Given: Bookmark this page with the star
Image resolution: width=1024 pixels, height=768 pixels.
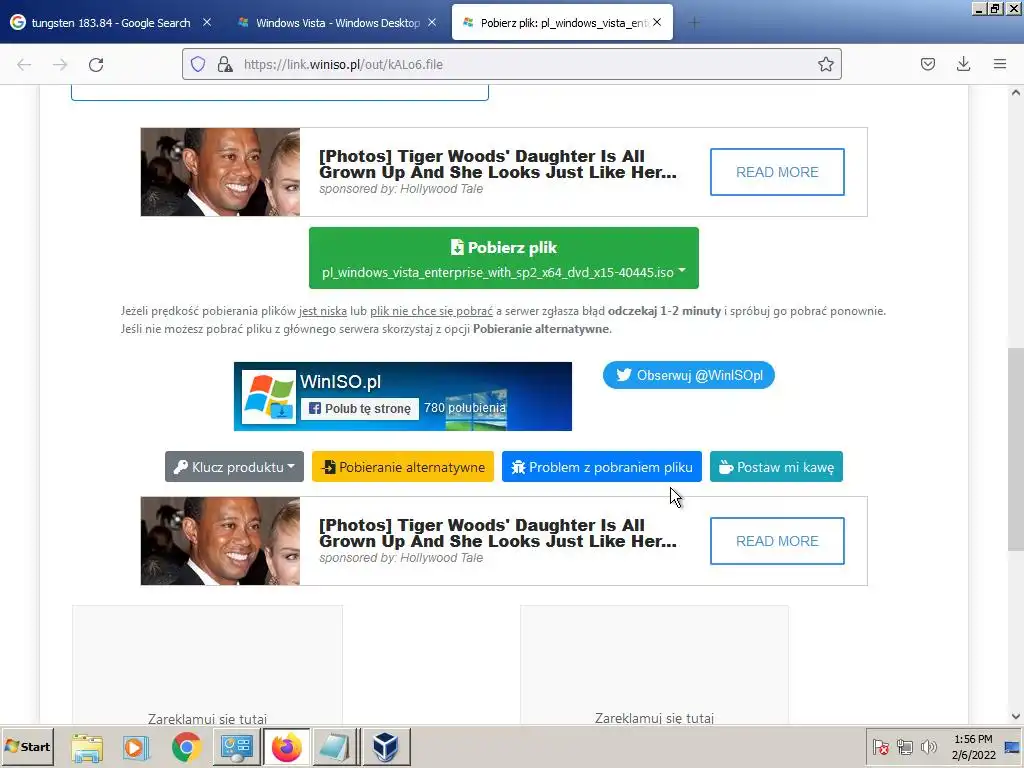Looking at the screenshot, I should (825, 64).
